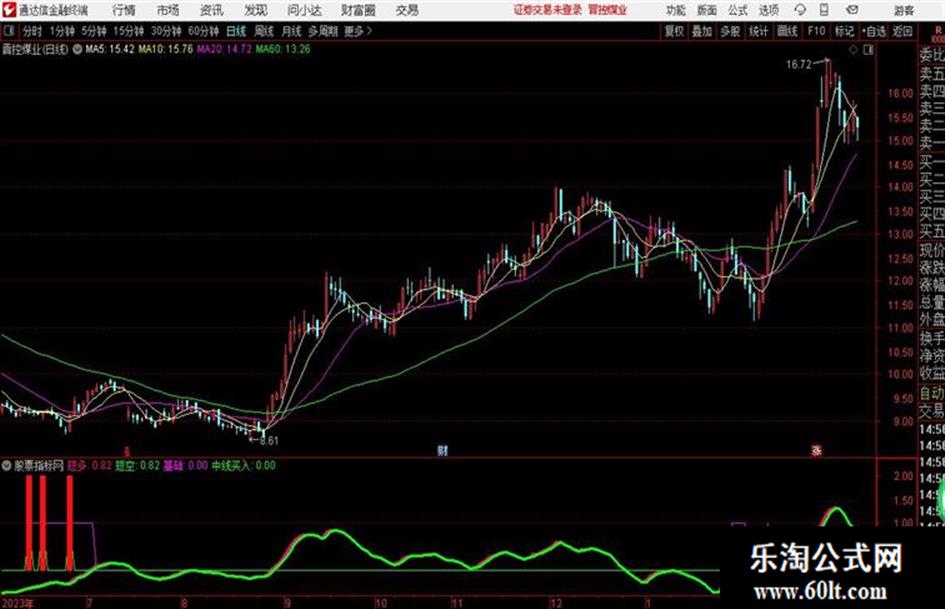
Task: Open the 发现 menu
Action: 256,10
